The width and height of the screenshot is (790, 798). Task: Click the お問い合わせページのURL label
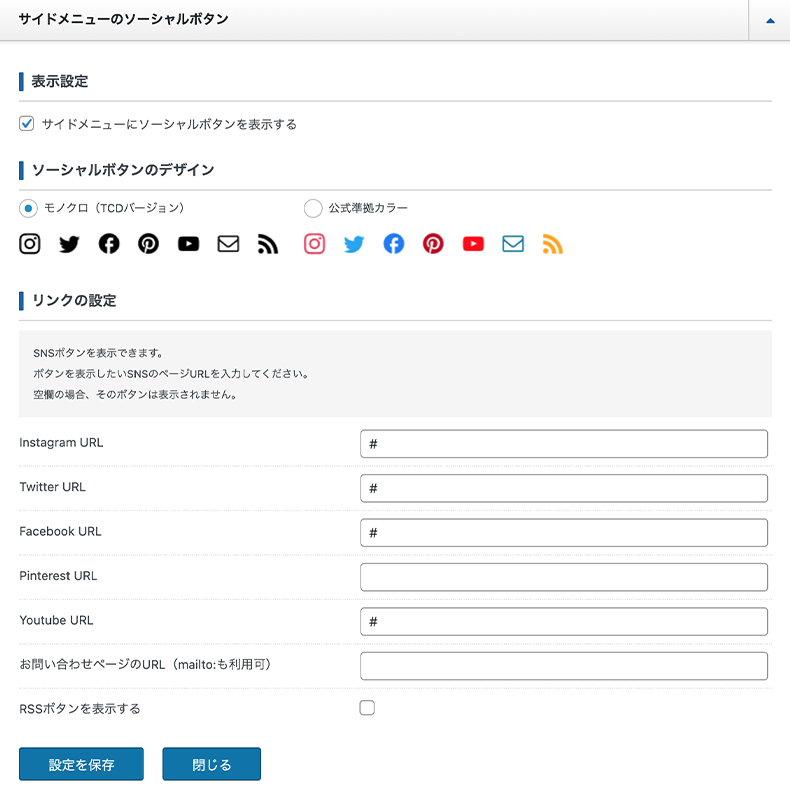tap(145, 664)
